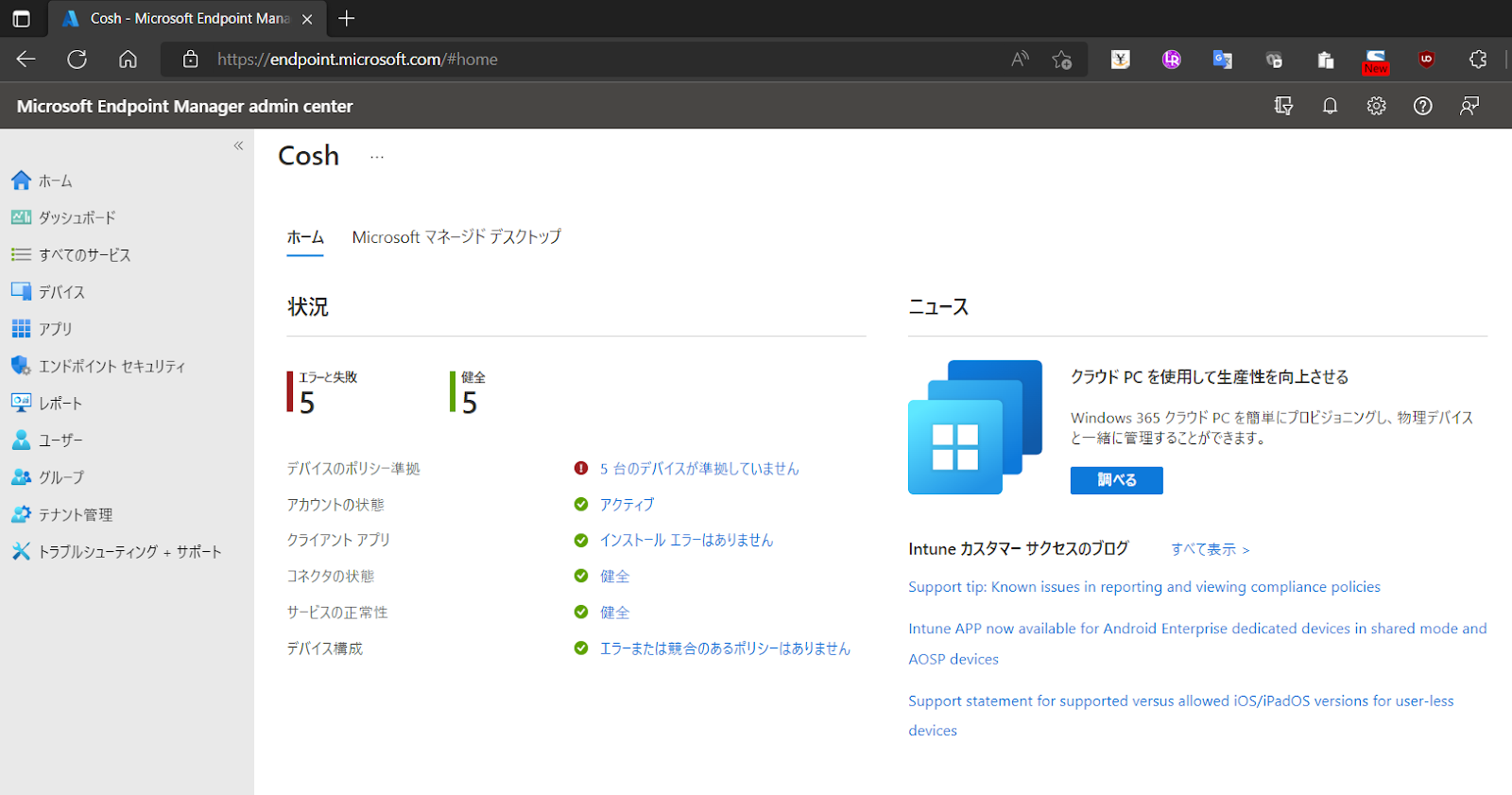Open アプリ in the left navigation

tap(55, 329)
